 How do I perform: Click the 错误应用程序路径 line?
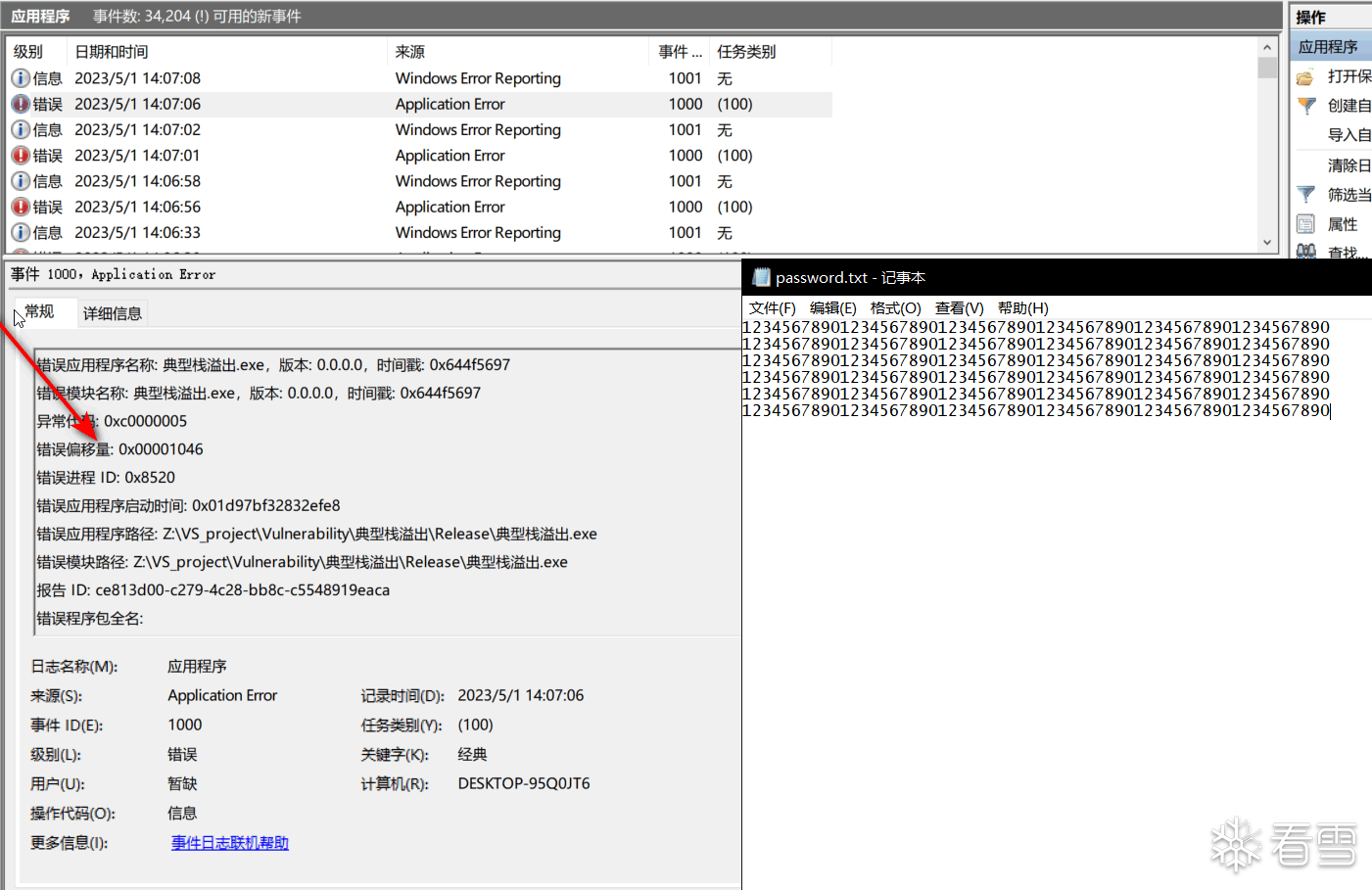316,535
